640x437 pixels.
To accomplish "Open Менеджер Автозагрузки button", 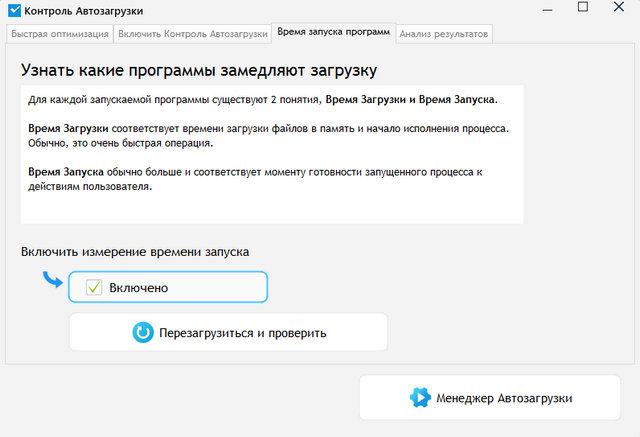I will tap(490, 398).
